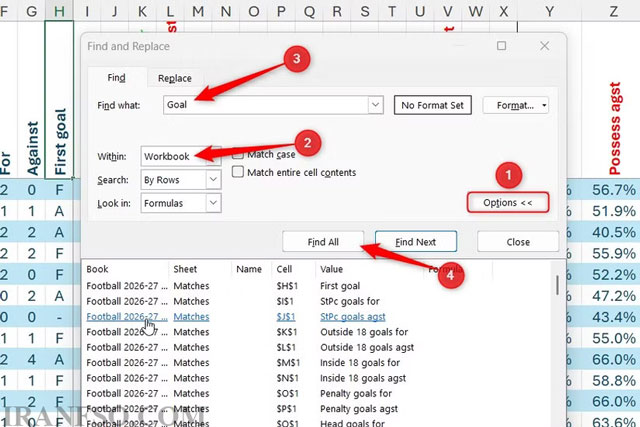This screenshot has width=640, height=427.
Task: Select column H header in spreadsheet
Action: (59, 11)
